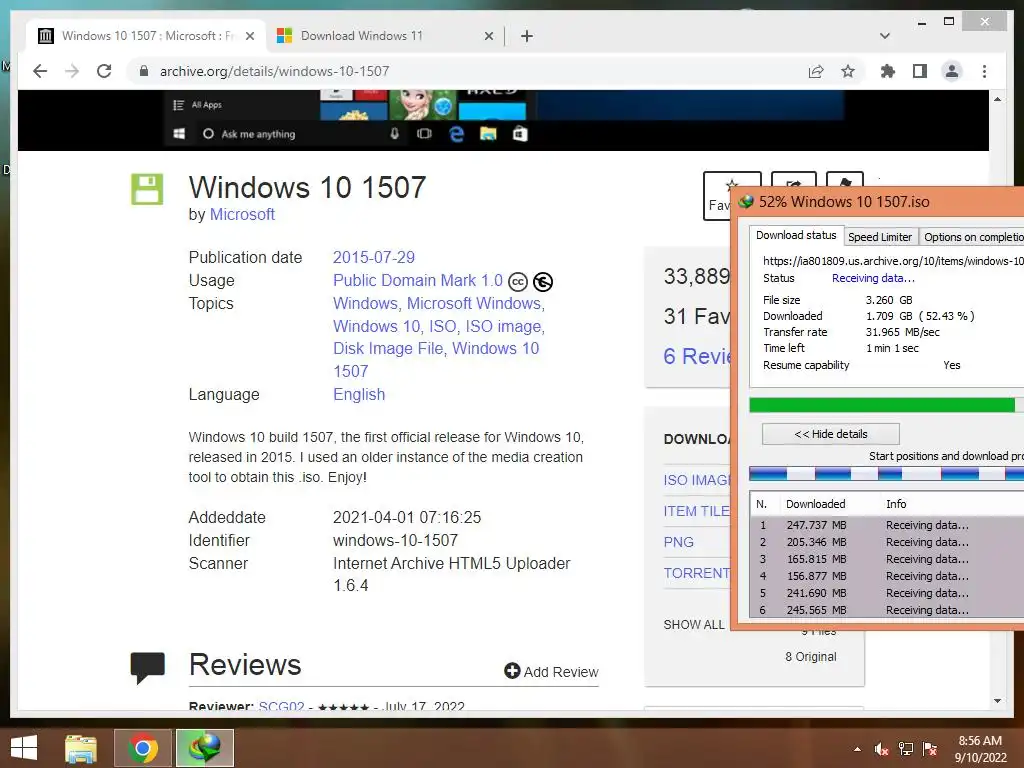Open Chrome profile avatar
The height and width of the screenshot is (768, 1024).
tap(952, 71)
